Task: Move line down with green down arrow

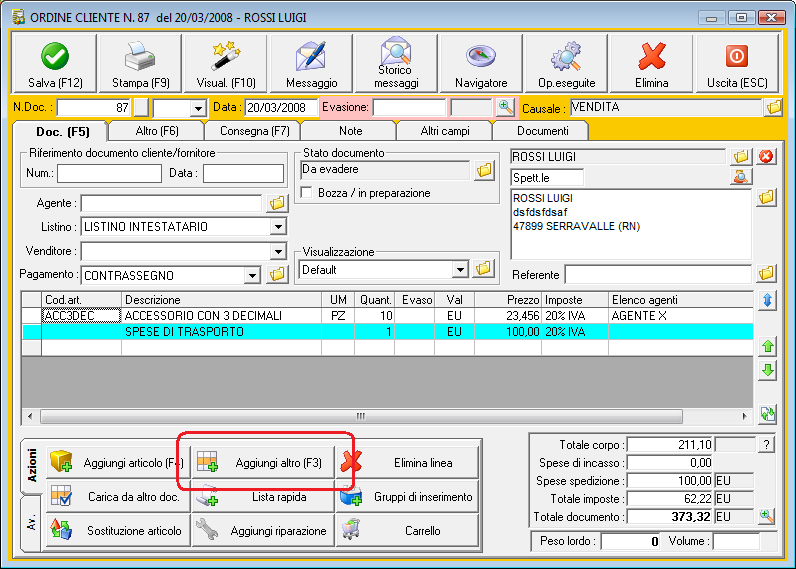Action: [768, 370]
